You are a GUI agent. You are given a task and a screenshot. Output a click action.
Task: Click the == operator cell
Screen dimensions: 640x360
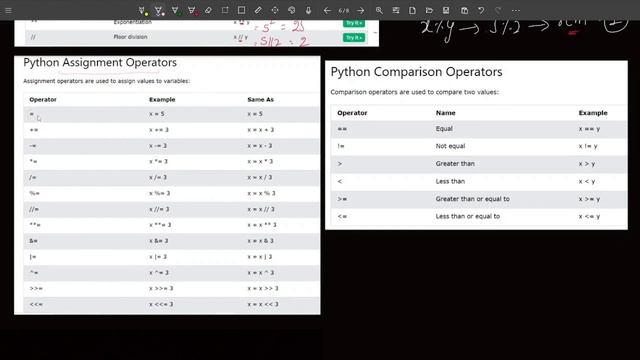pyautogui.click(x=342, y=129)
